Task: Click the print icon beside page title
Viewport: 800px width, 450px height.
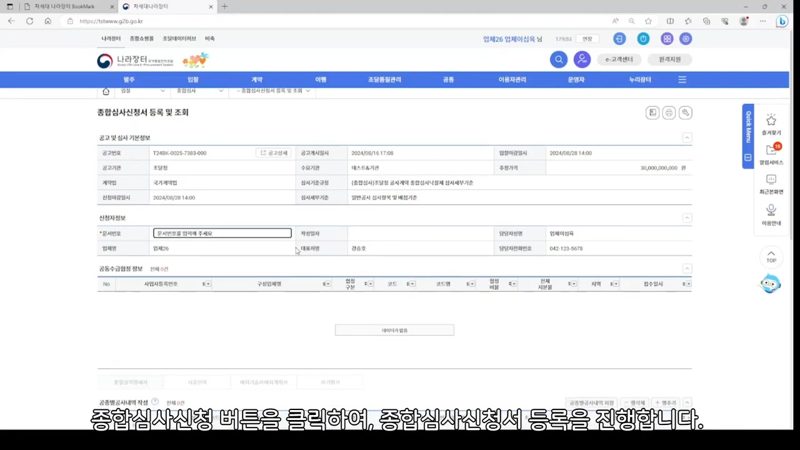Action: click(669, 113)
